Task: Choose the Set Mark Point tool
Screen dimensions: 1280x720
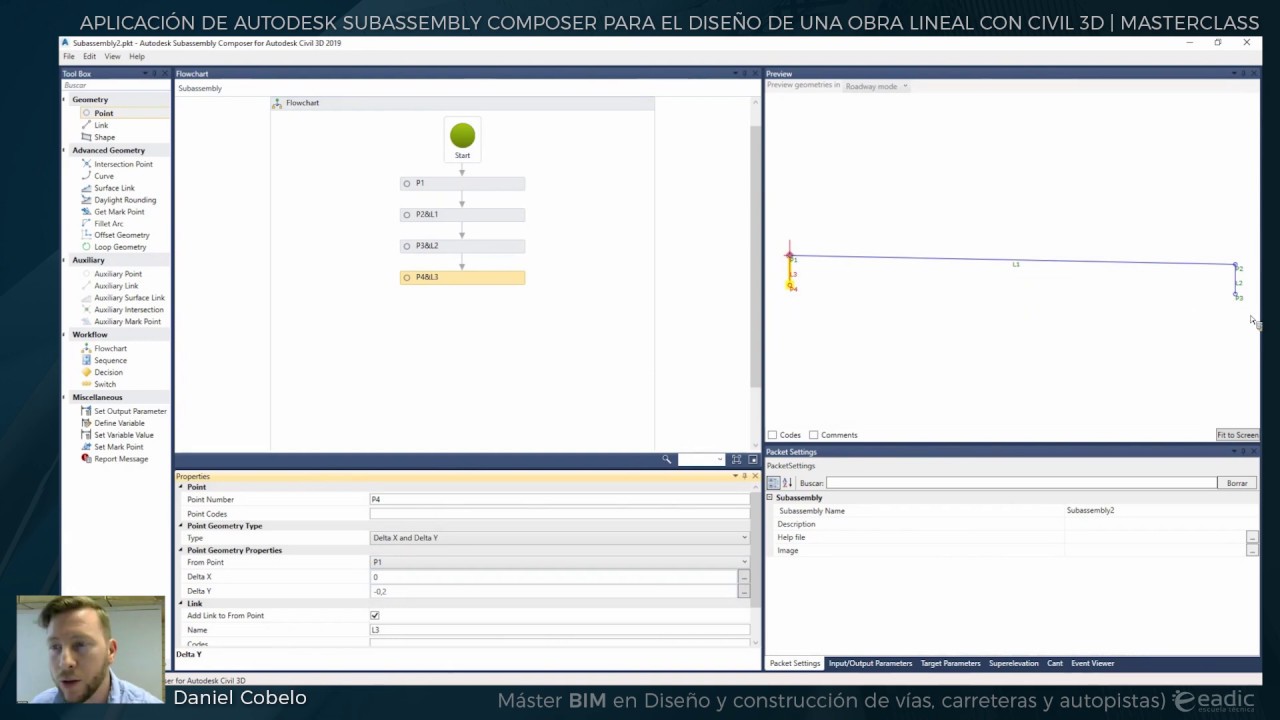Action: 118,447
